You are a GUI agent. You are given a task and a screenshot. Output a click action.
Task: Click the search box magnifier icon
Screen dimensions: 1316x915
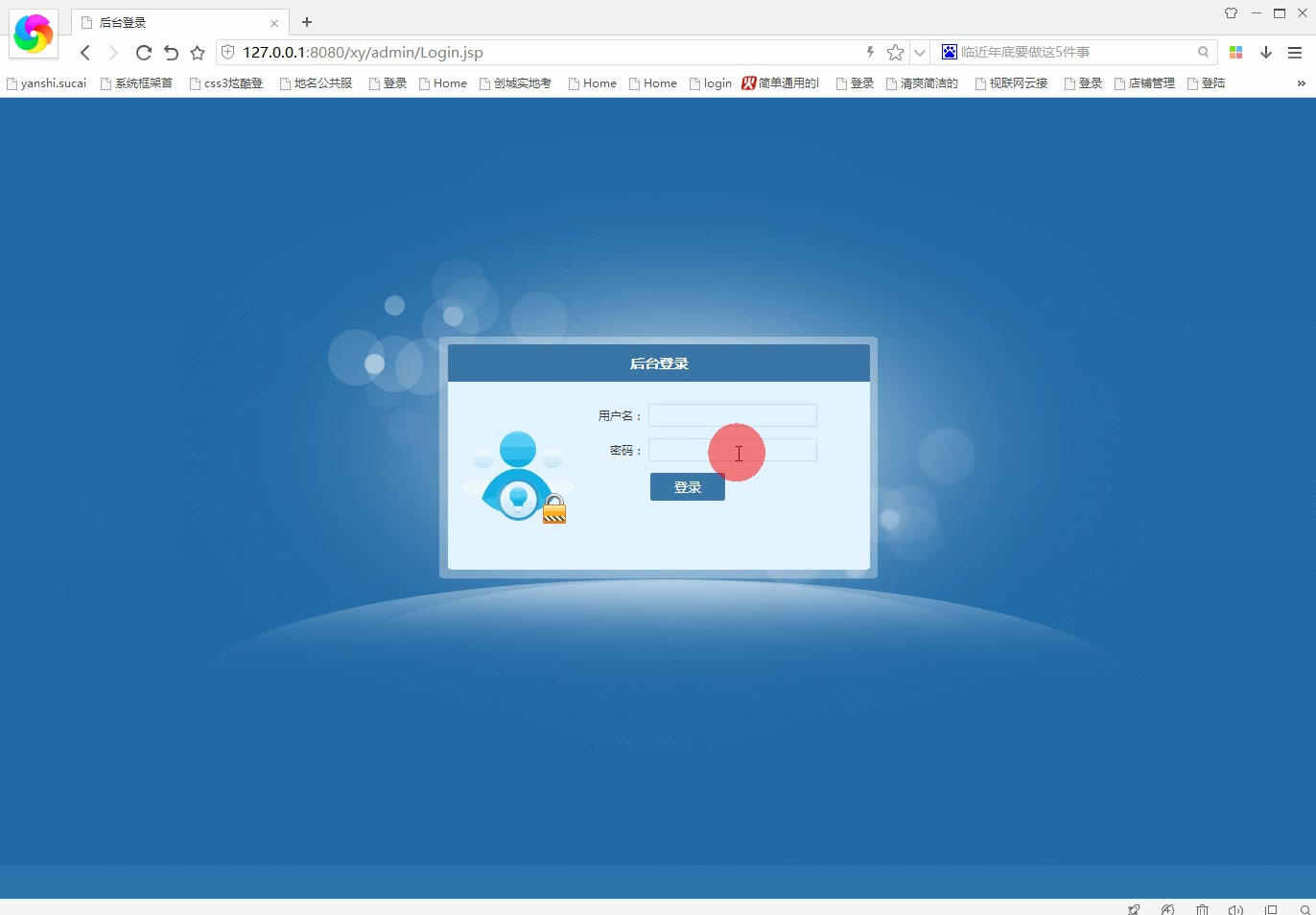point(1203,52)
